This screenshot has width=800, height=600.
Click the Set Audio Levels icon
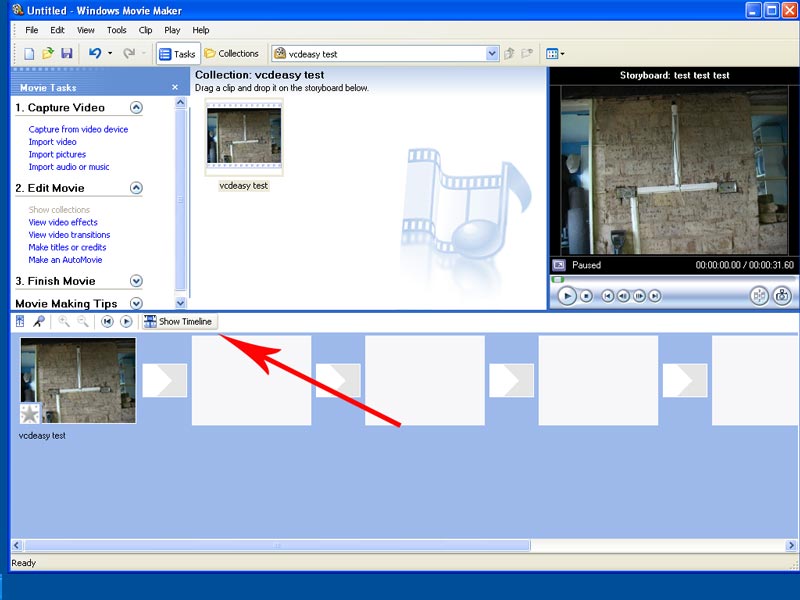pos(20,321)
